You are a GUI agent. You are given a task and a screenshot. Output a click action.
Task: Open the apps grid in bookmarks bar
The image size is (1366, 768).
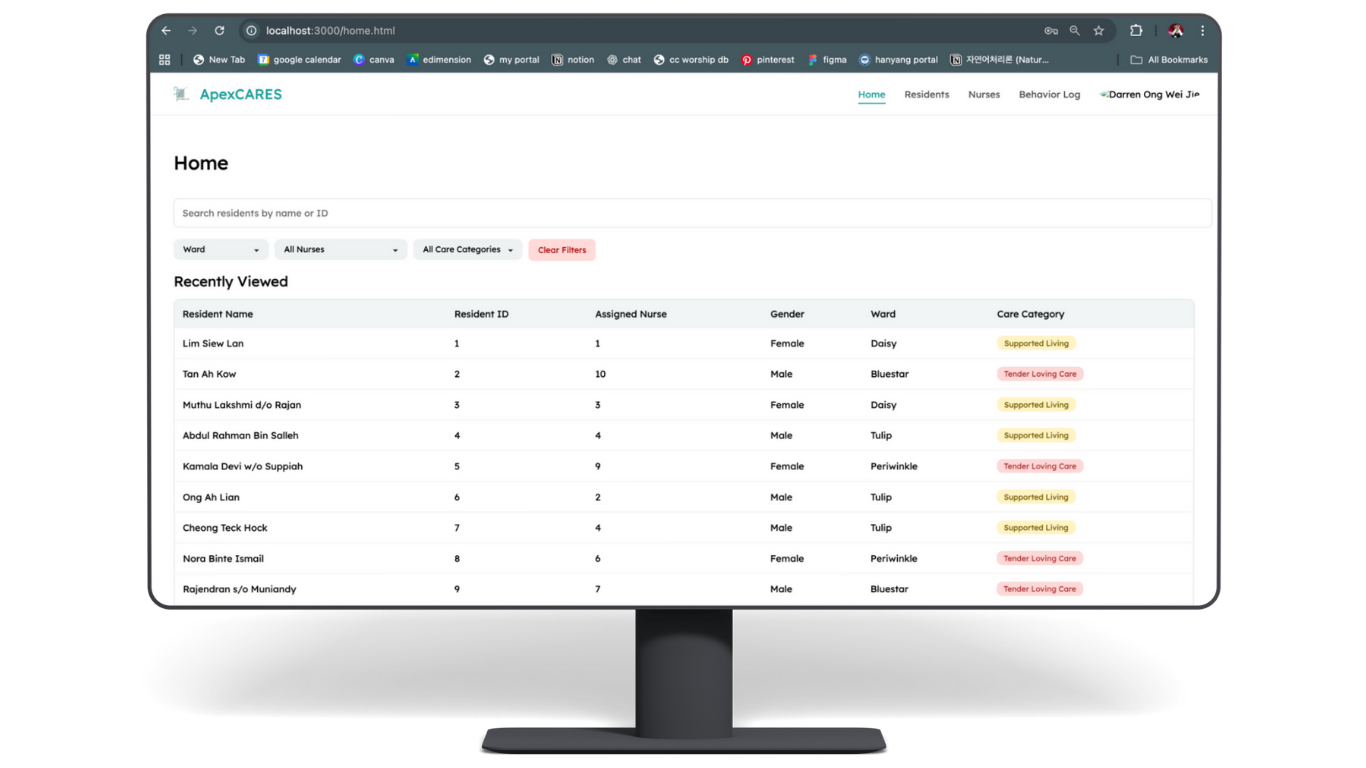[165, 60]
